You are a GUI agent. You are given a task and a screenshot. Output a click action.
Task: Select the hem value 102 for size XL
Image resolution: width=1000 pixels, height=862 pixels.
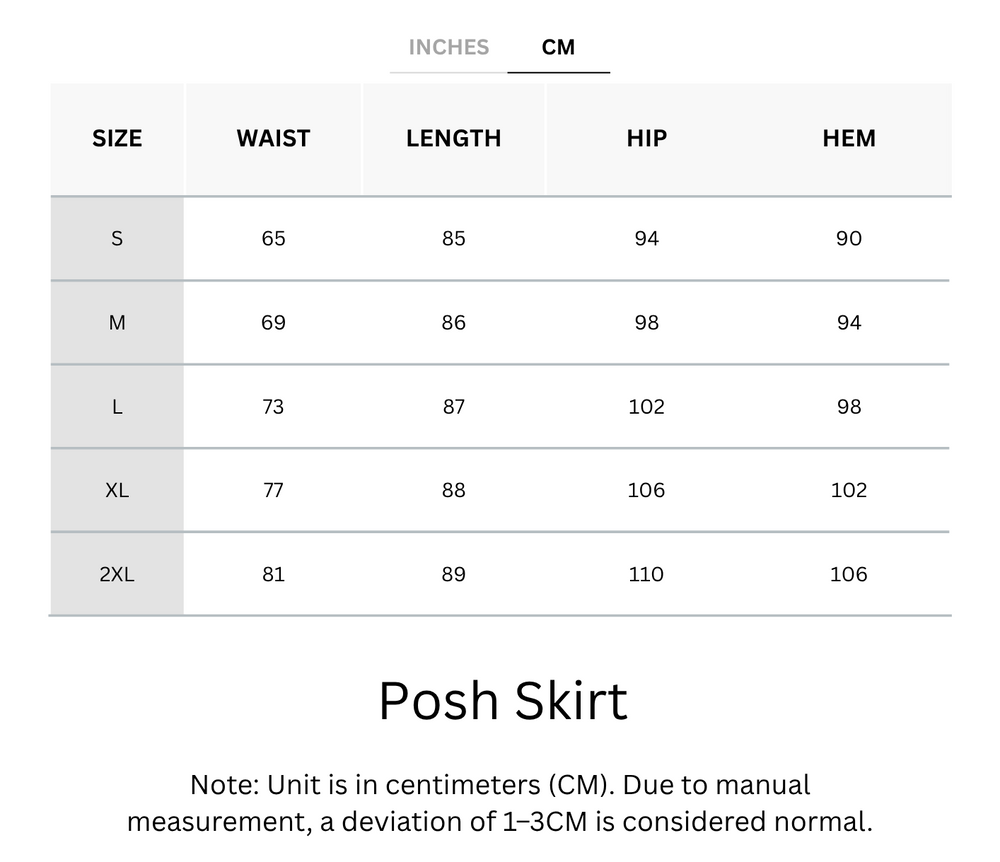848,491
